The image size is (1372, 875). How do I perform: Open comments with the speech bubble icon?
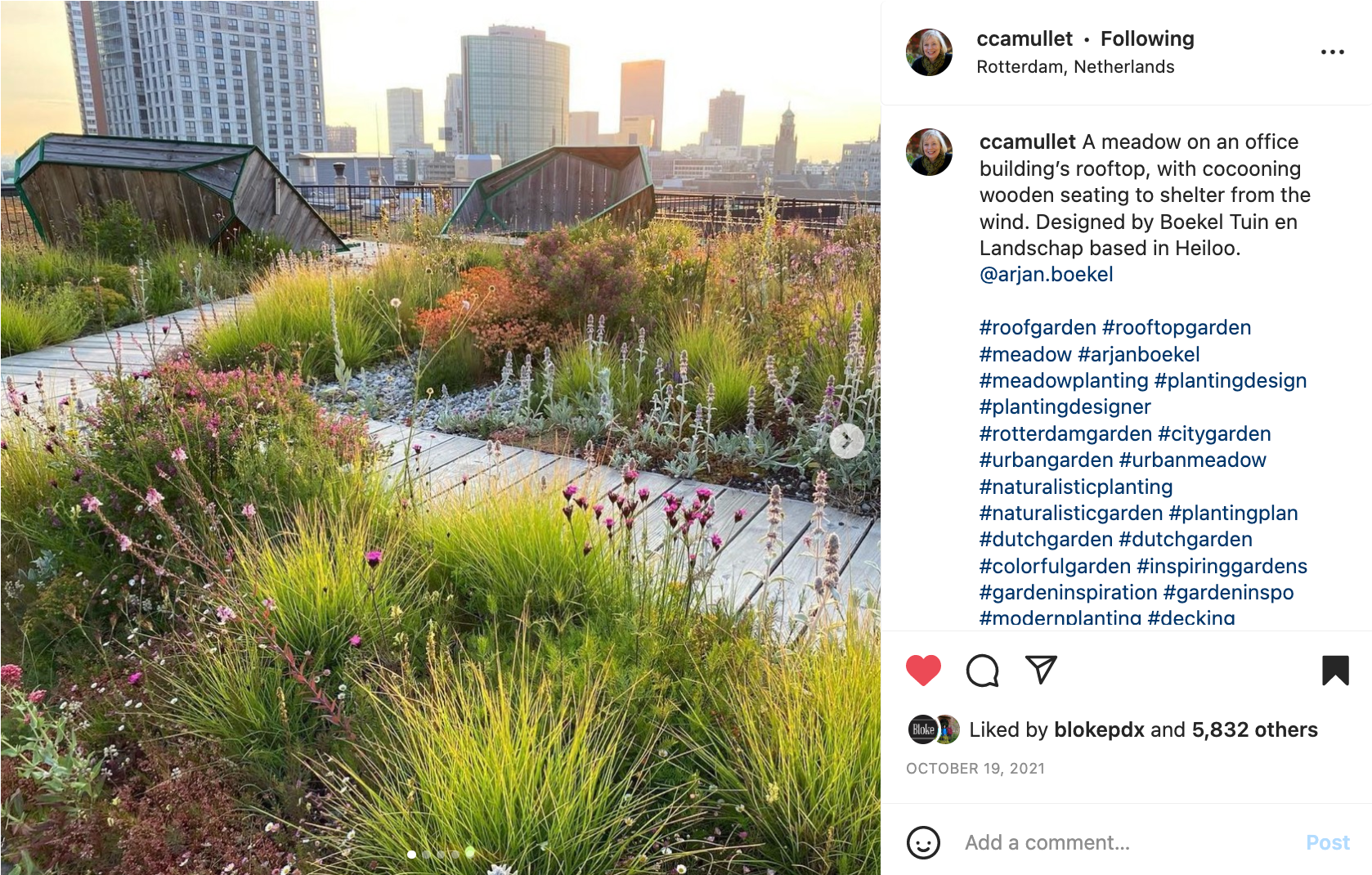[982, 671]
